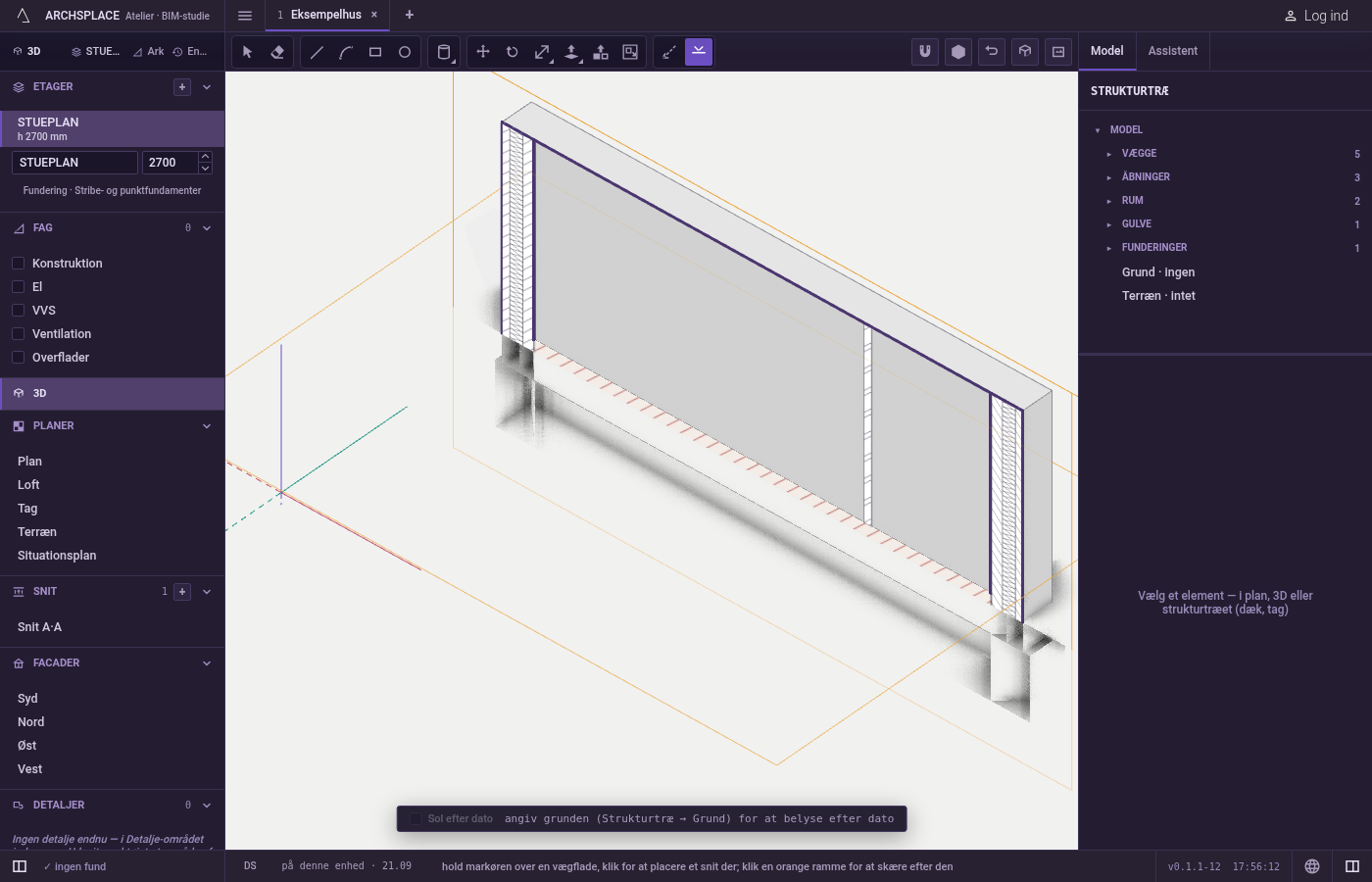
Task: Click the solid hexagon shading button
Action: point(958,52)
